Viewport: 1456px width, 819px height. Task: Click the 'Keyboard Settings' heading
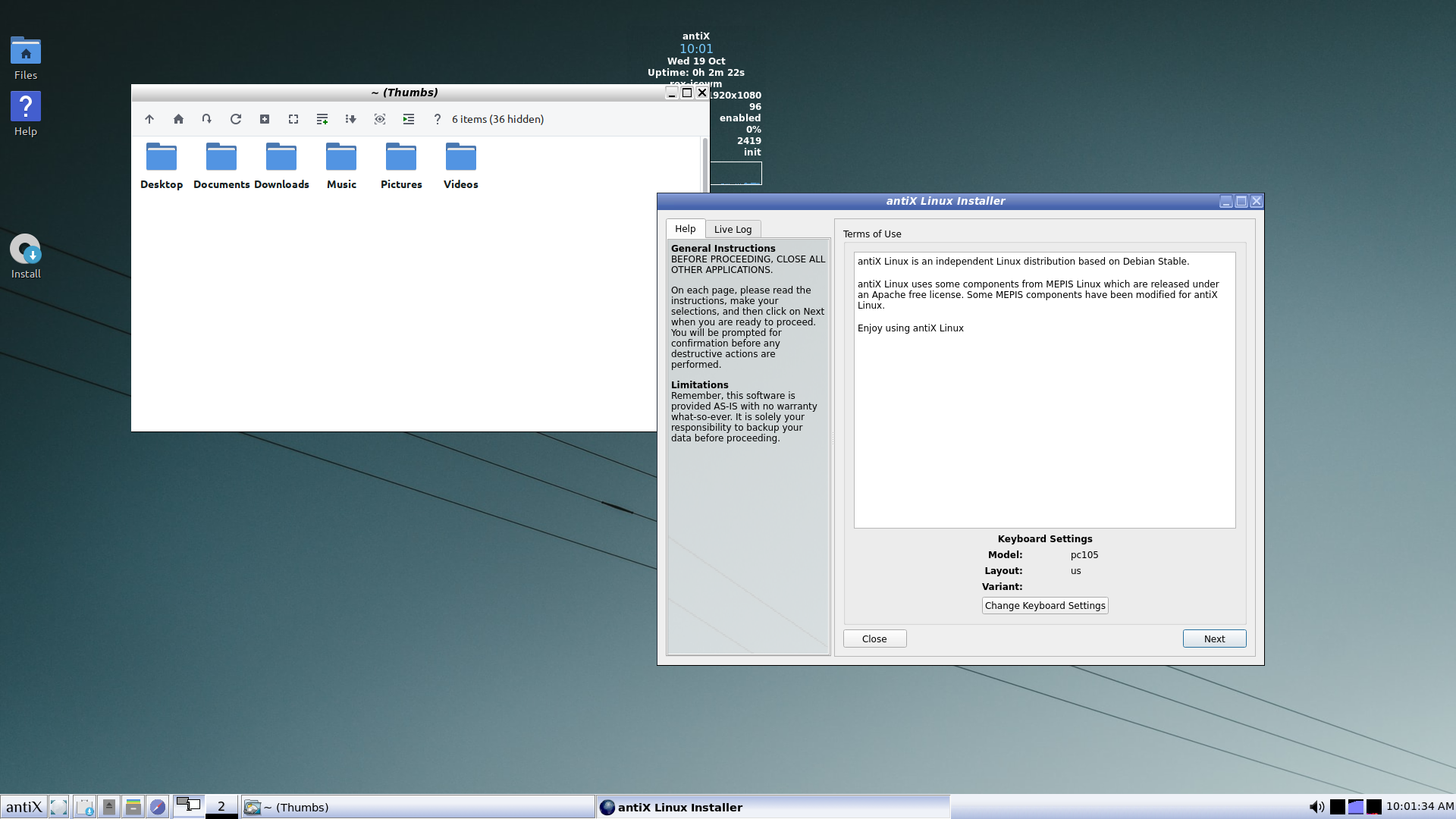click(x=1045, y=539)
